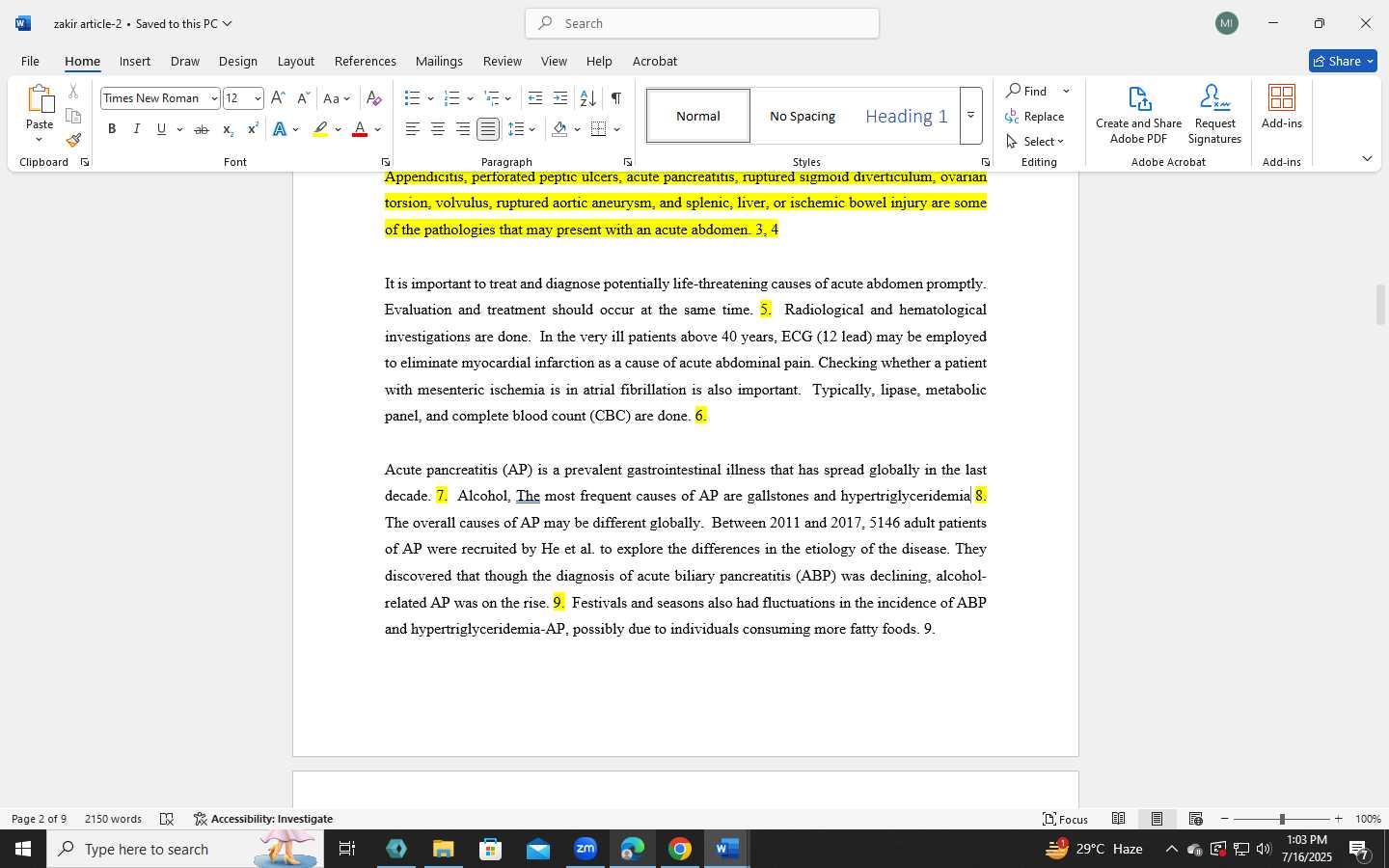Switch to Design tab

coord(237,61)
